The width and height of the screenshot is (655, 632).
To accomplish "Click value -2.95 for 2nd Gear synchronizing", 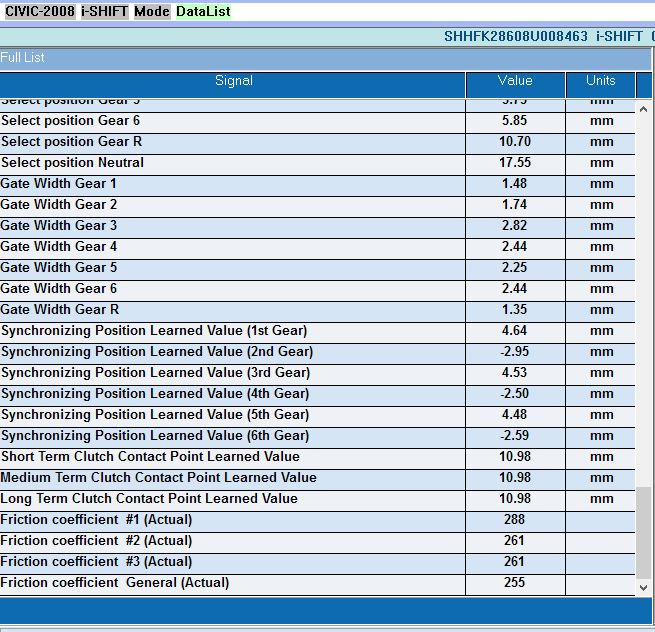I will tap(515, 351).
